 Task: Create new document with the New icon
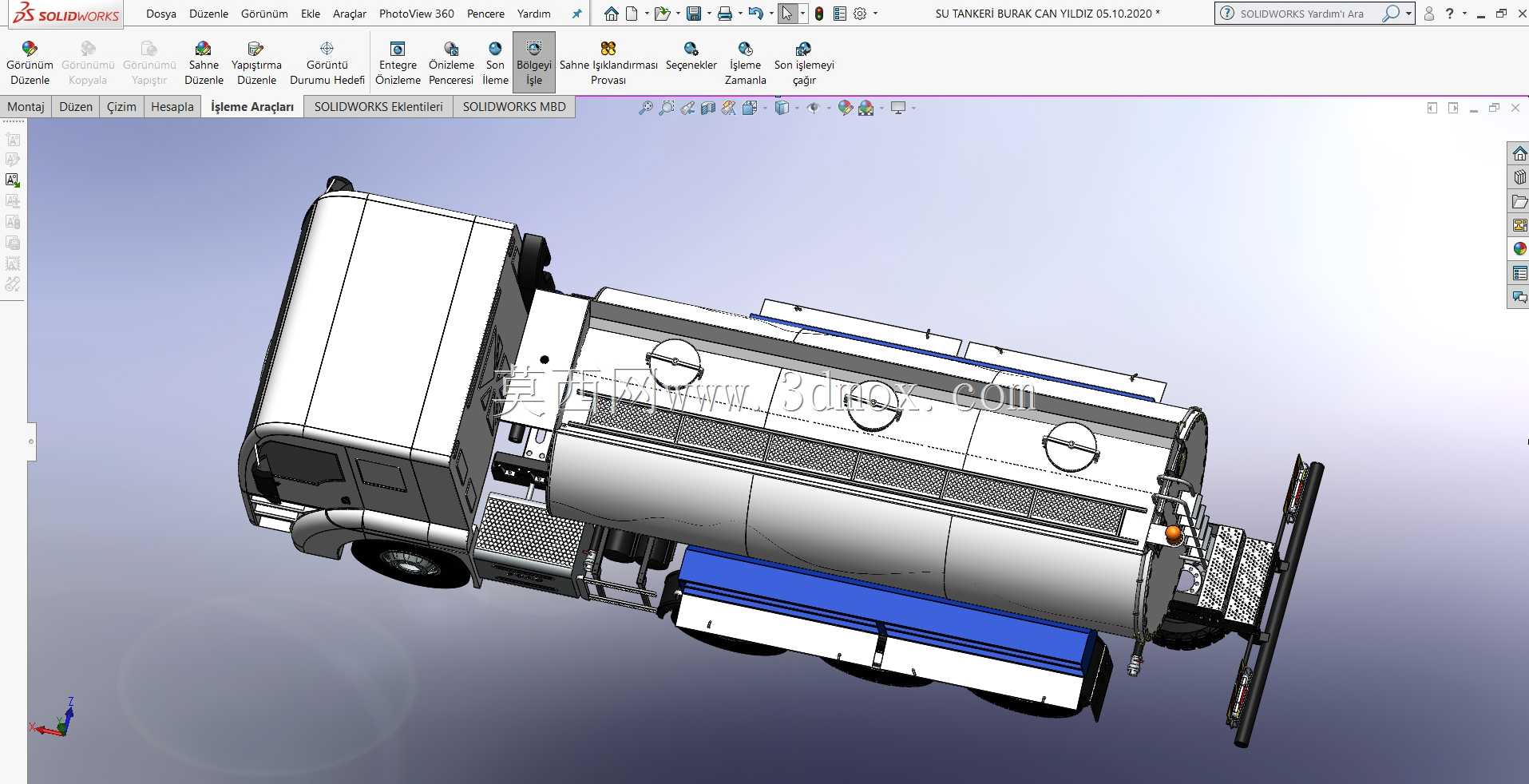pyautogui.click(x=632, y=14)
